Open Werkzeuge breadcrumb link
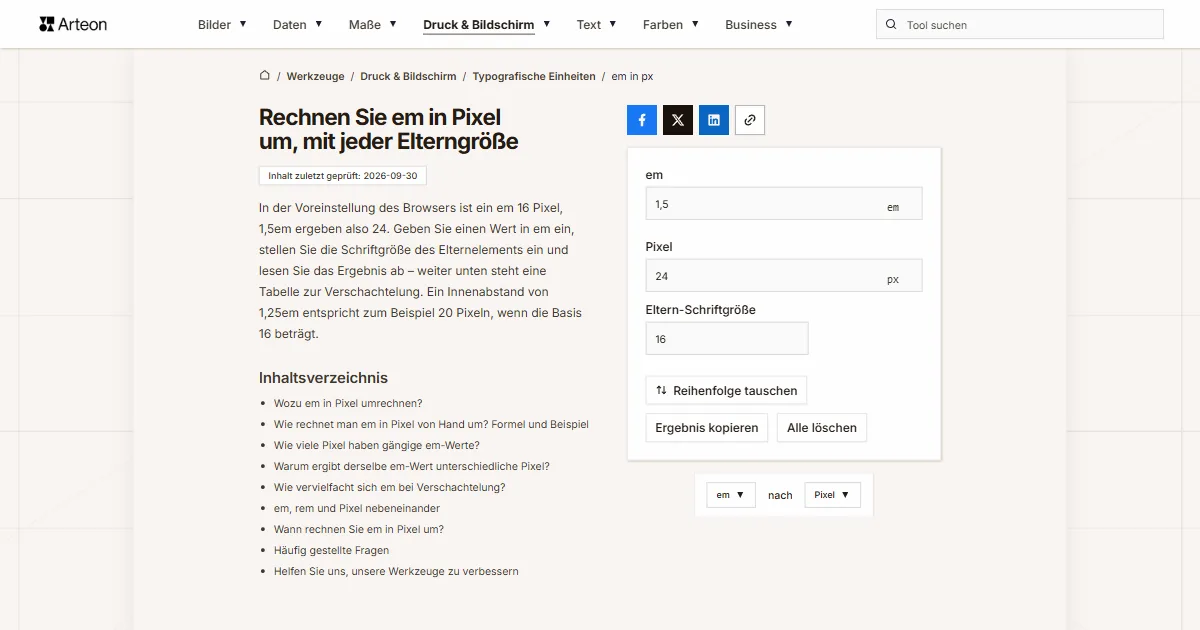The height and width of the screenshot is (630, 1200). pos(315,76)
